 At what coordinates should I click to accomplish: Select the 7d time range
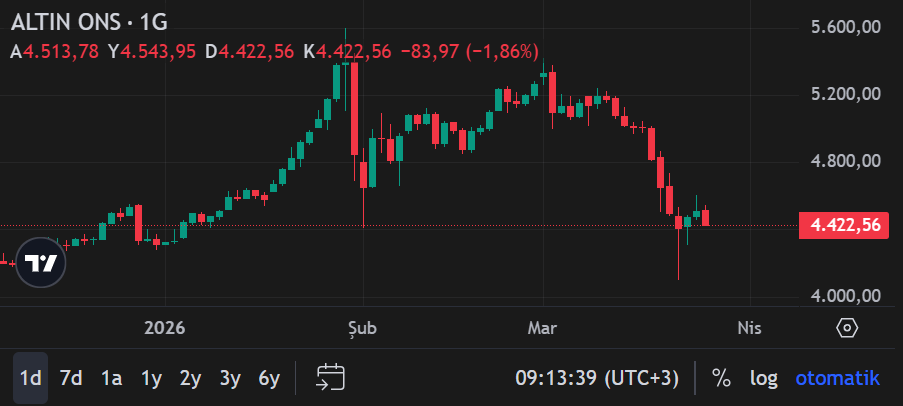(x=71, y=378)
